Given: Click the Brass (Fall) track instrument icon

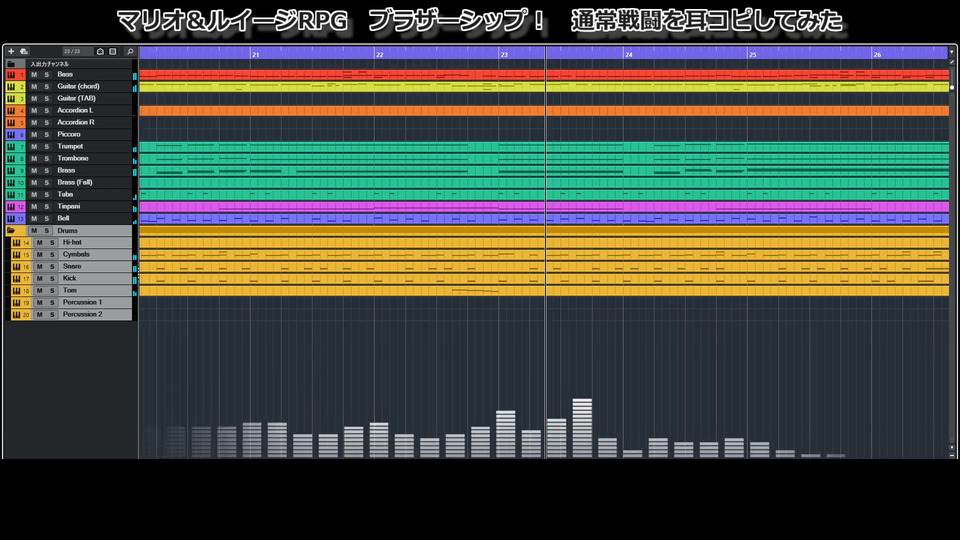Looking at the screenshot, I should [11, 182].
